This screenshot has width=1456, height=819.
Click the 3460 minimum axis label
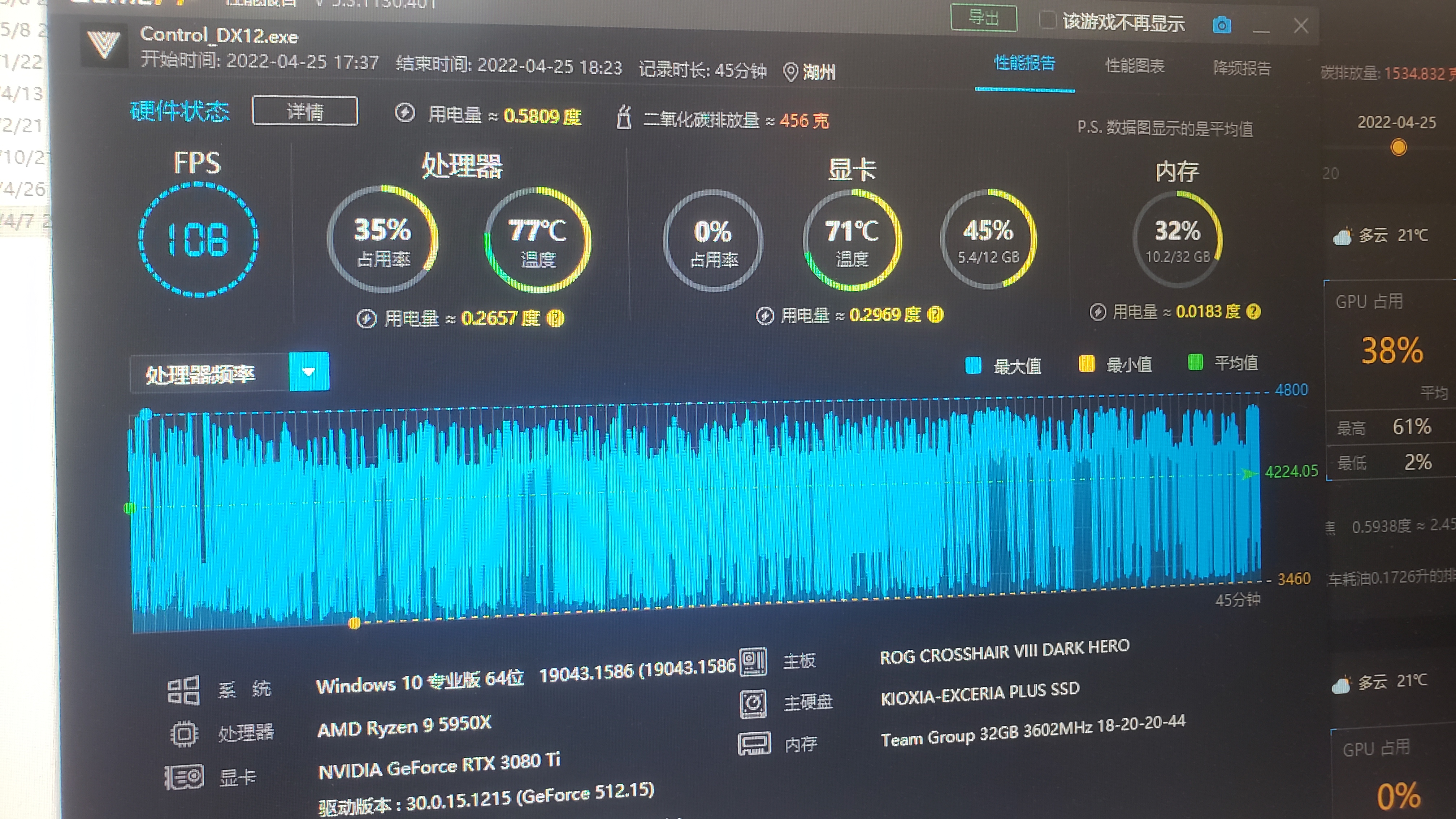pyautogui.click(x=1294, y=579)
